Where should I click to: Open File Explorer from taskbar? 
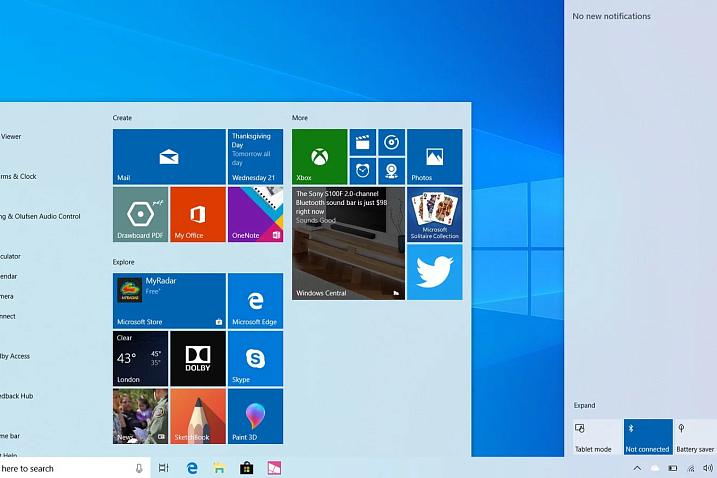tap(219, 468)
